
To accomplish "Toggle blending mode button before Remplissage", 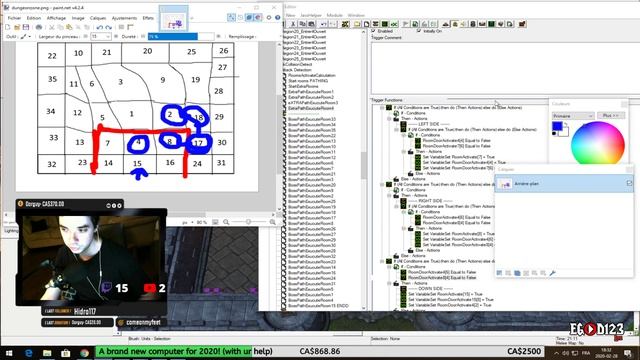I will point(218,36).
